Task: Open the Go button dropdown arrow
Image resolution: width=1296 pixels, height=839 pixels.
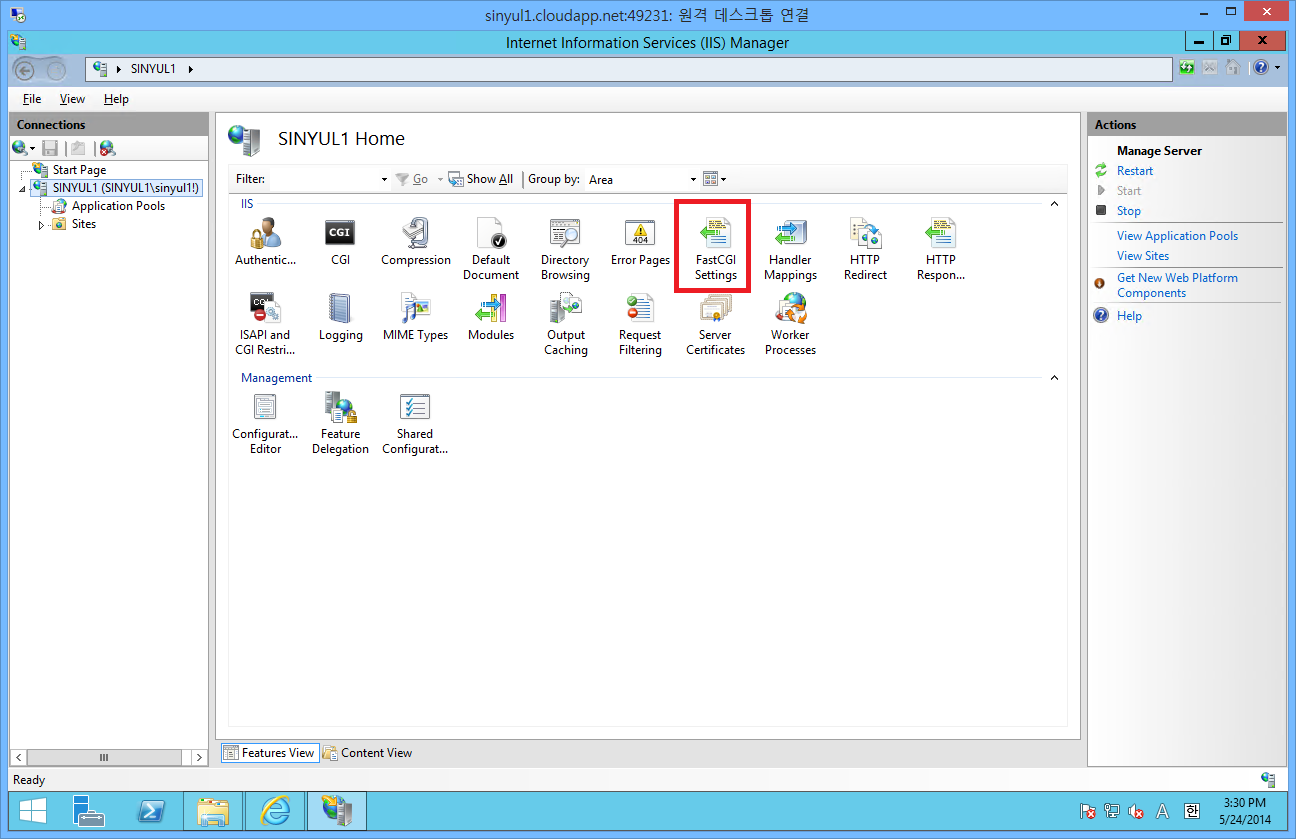Action: point(440,180)
